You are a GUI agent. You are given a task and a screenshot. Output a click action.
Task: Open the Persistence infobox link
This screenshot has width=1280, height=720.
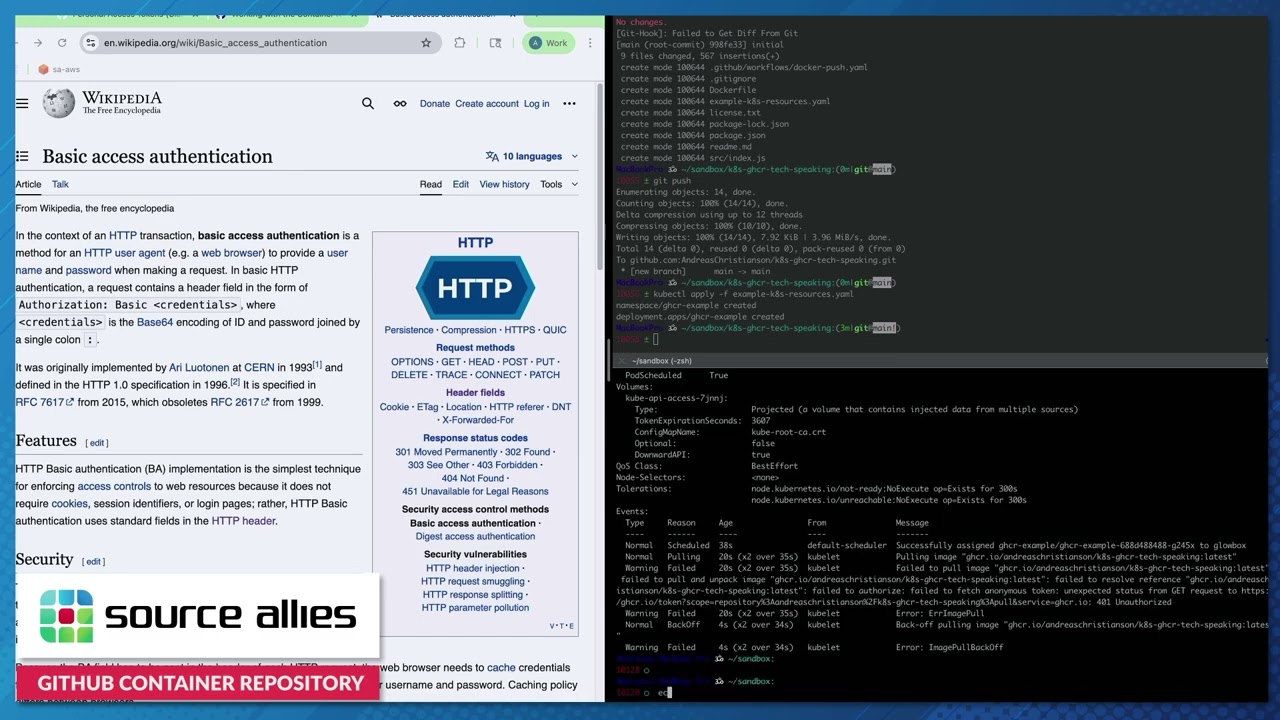pyautogui.click(x=408, y=330)
